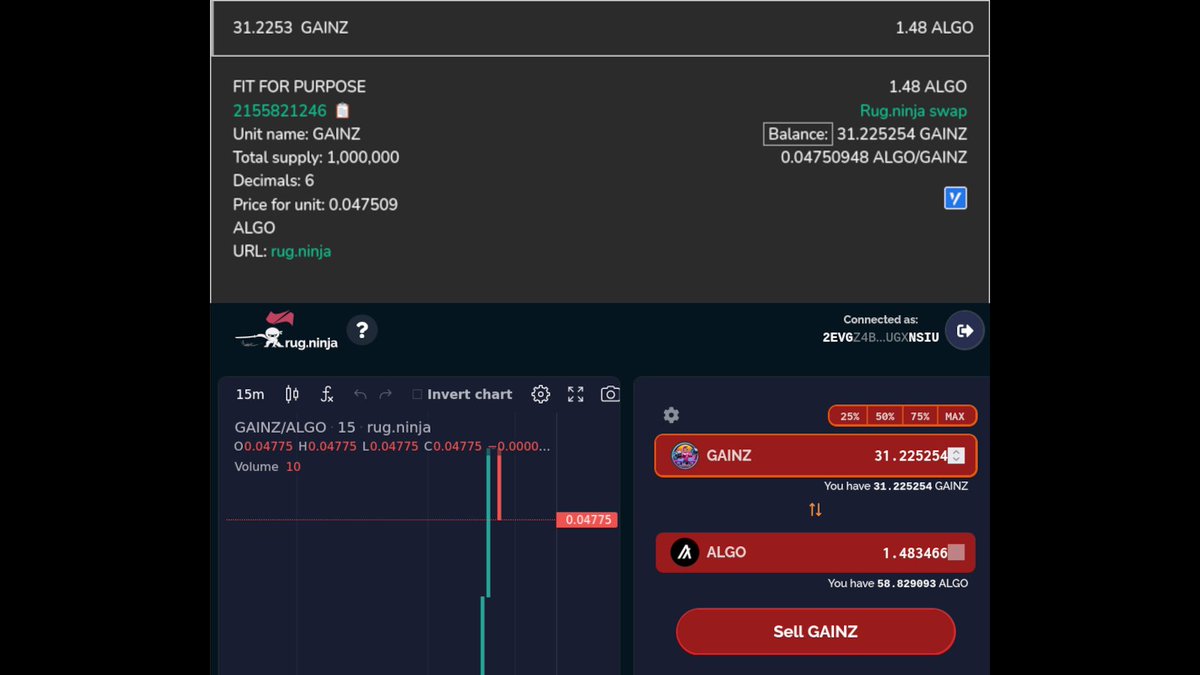Click the Balance label
The image size is (1200, 675).
[x=798, y=134]
